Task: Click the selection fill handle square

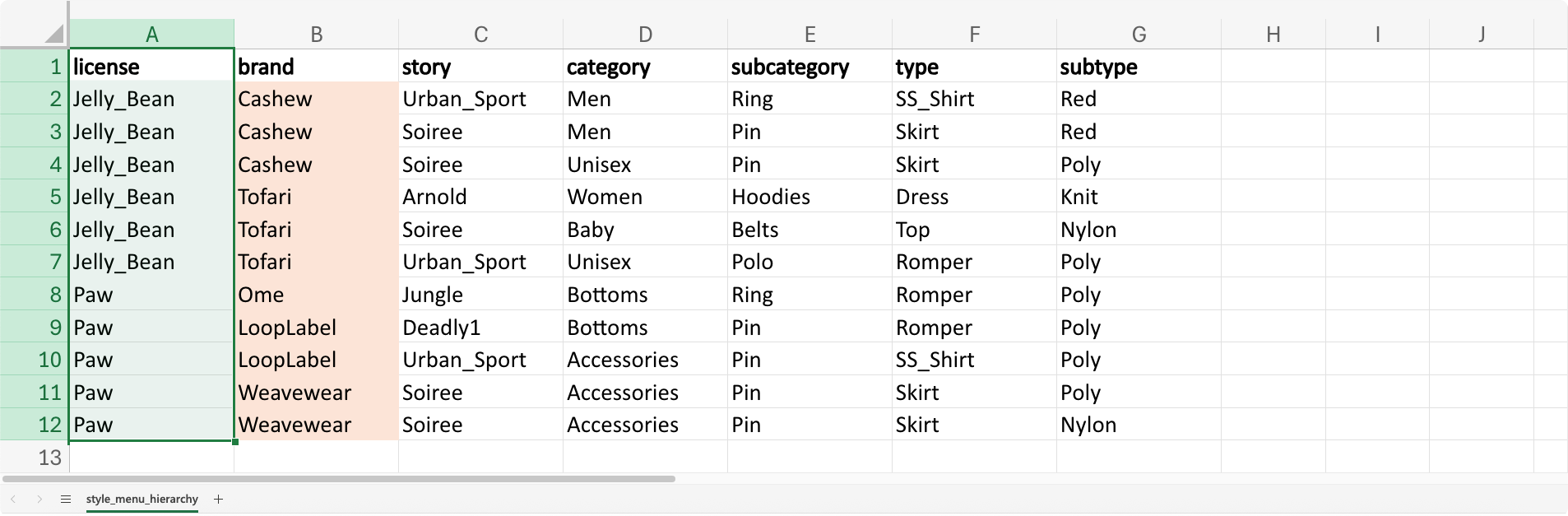Action: tap(235, 442)
